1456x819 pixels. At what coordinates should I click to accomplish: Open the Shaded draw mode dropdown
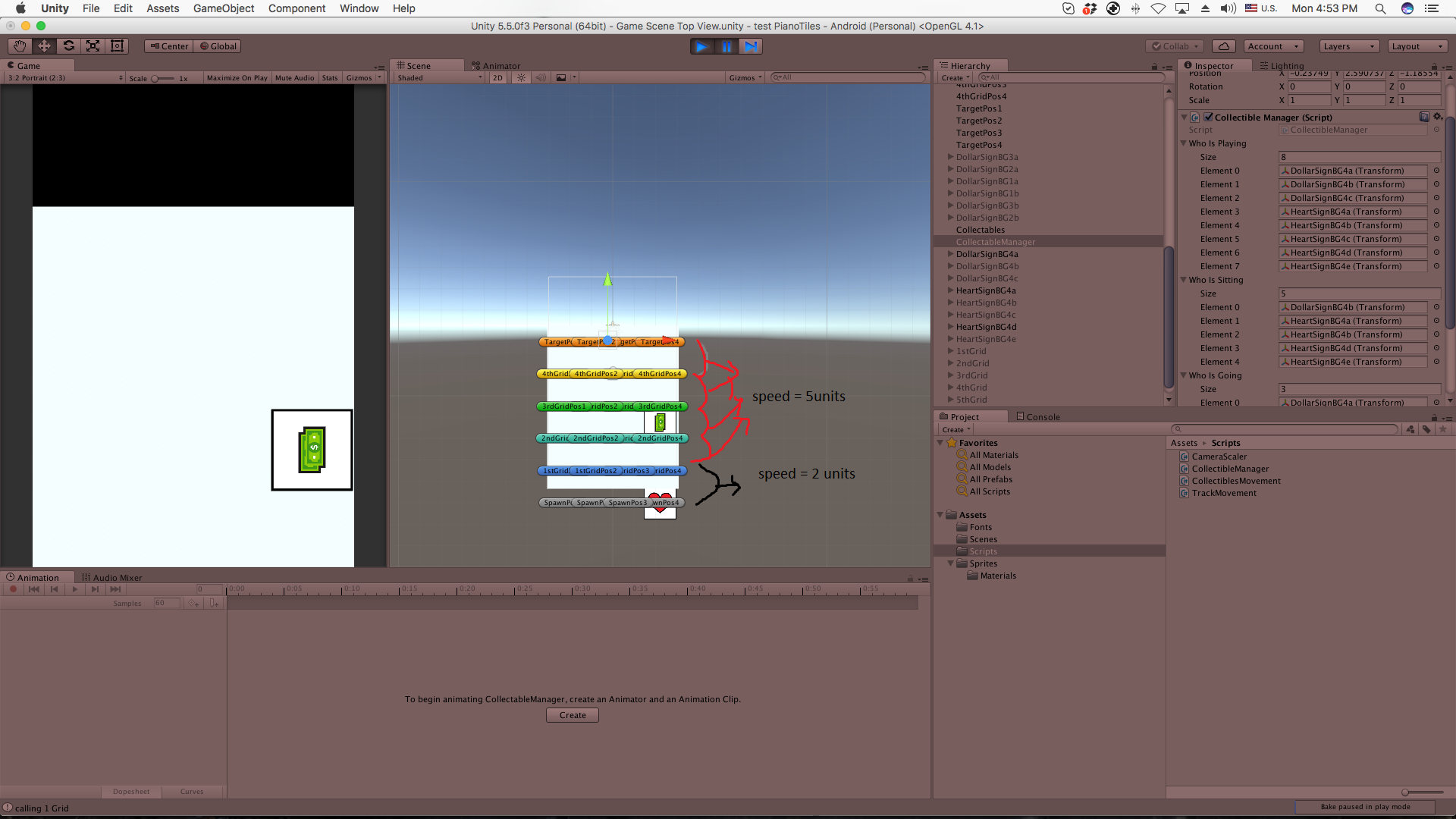point(439,77)
